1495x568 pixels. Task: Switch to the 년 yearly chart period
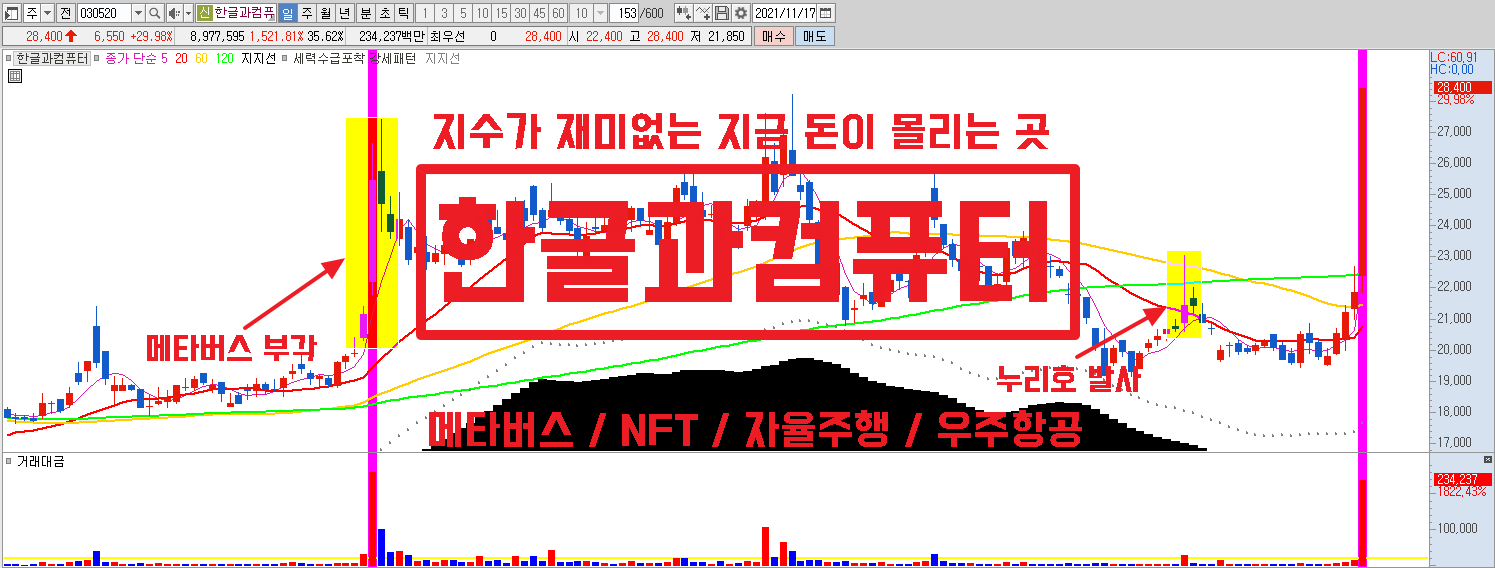click(x=344, y=13)
